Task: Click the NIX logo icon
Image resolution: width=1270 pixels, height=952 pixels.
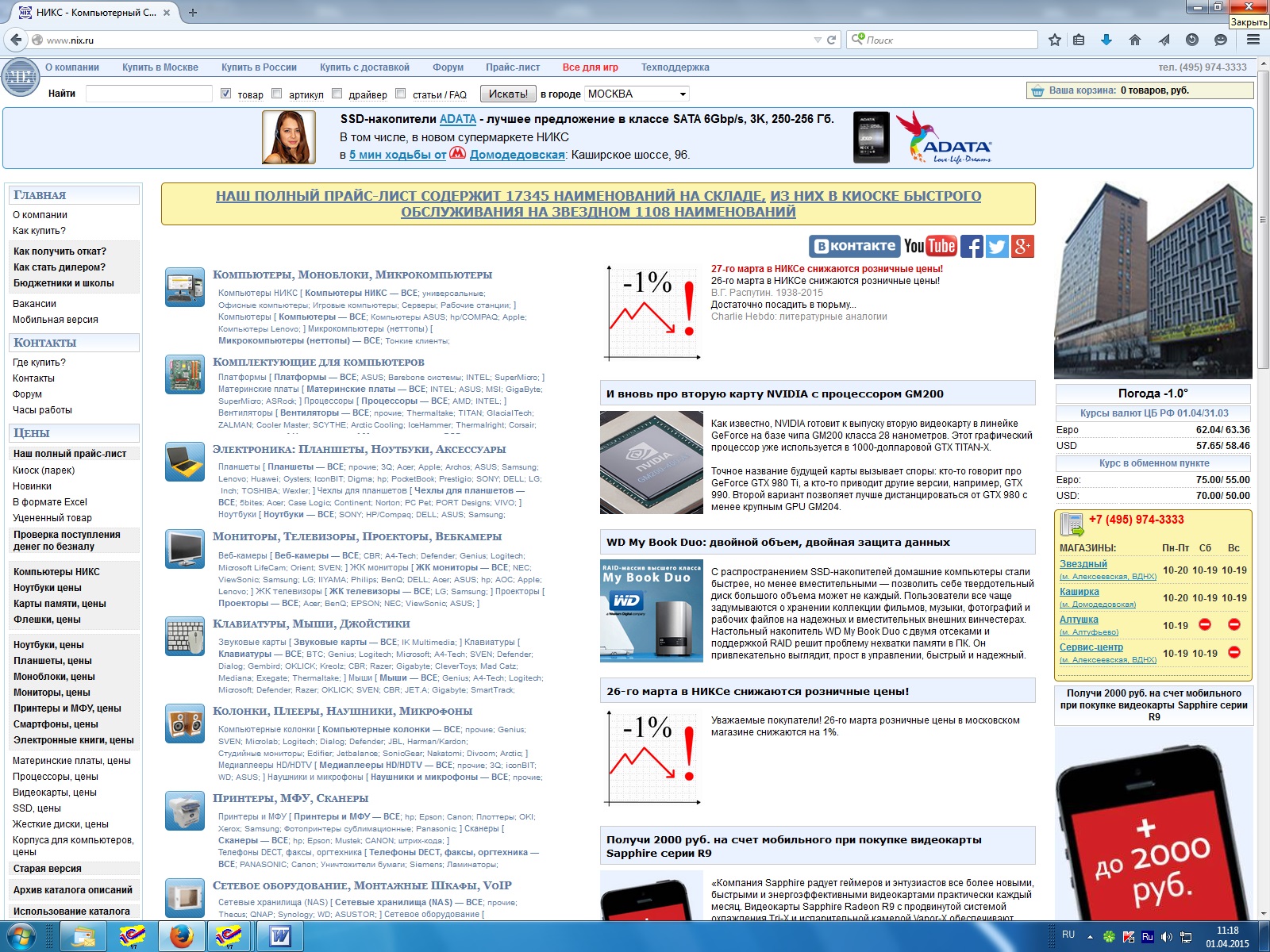Action: (21, 78)
